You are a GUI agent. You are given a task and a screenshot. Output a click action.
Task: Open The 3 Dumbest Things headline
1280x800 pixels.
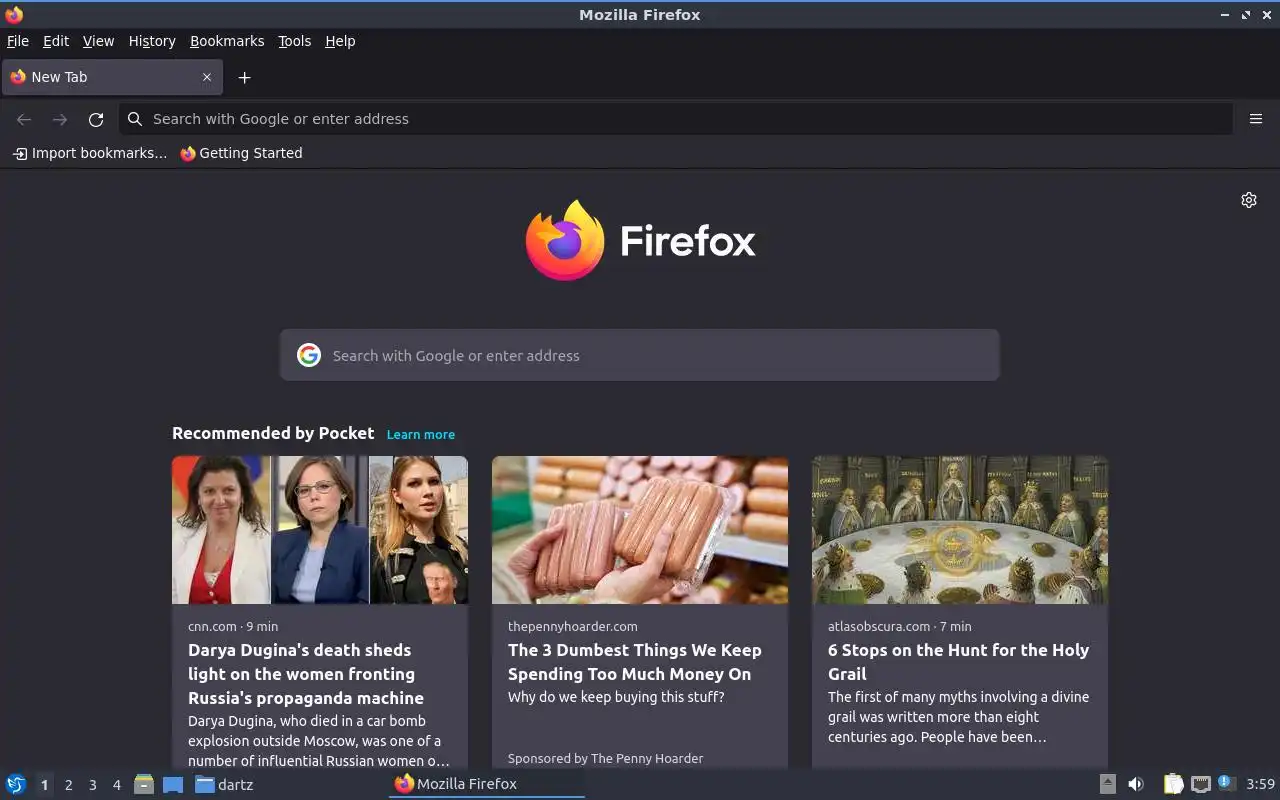tap(635, 662)
